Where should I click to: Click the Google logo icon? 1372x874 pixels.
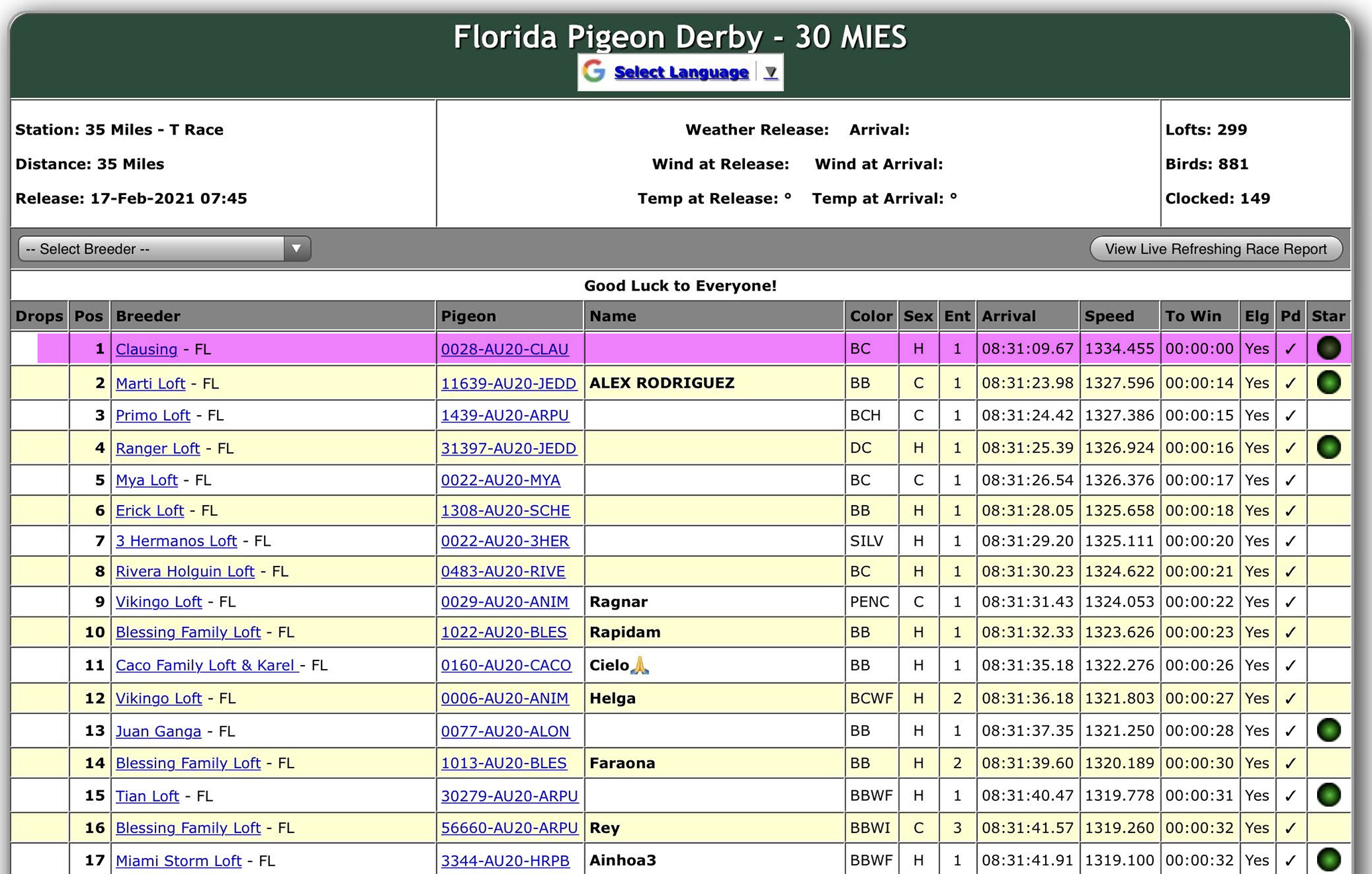click(594, 72)
